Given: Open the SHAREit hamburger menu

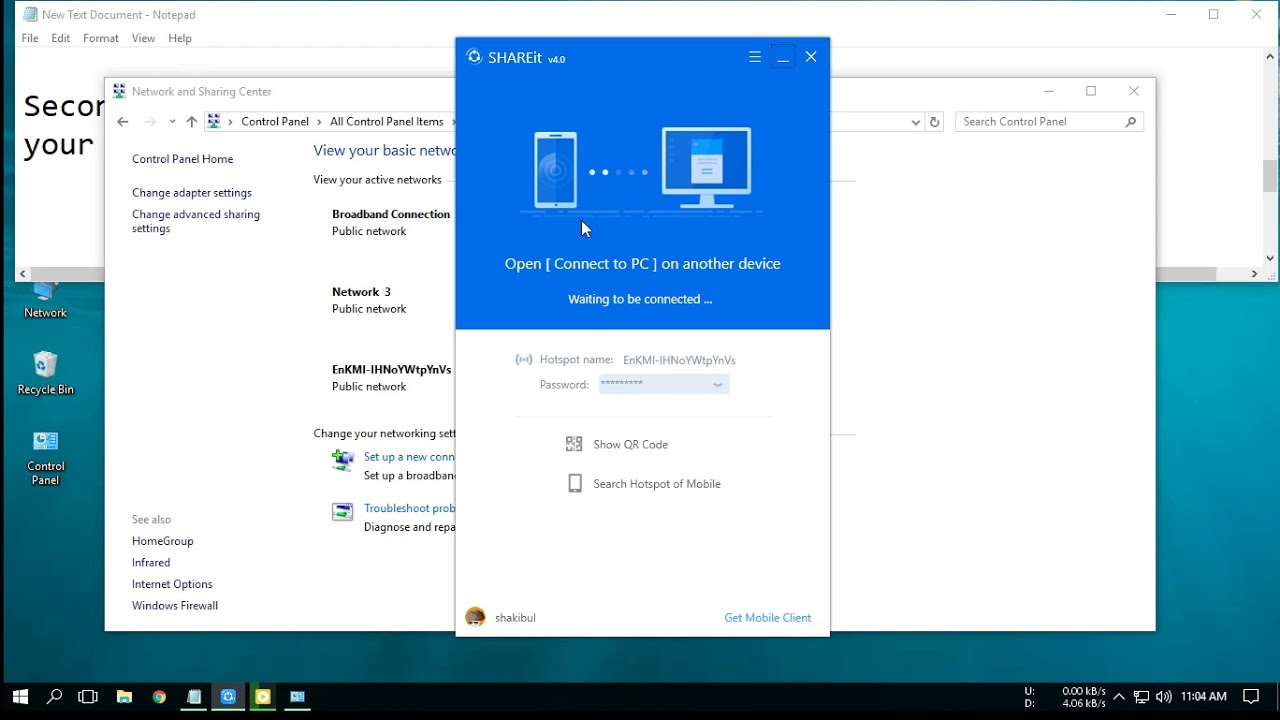Looking at the screenshot, I should tap(755, 57).
